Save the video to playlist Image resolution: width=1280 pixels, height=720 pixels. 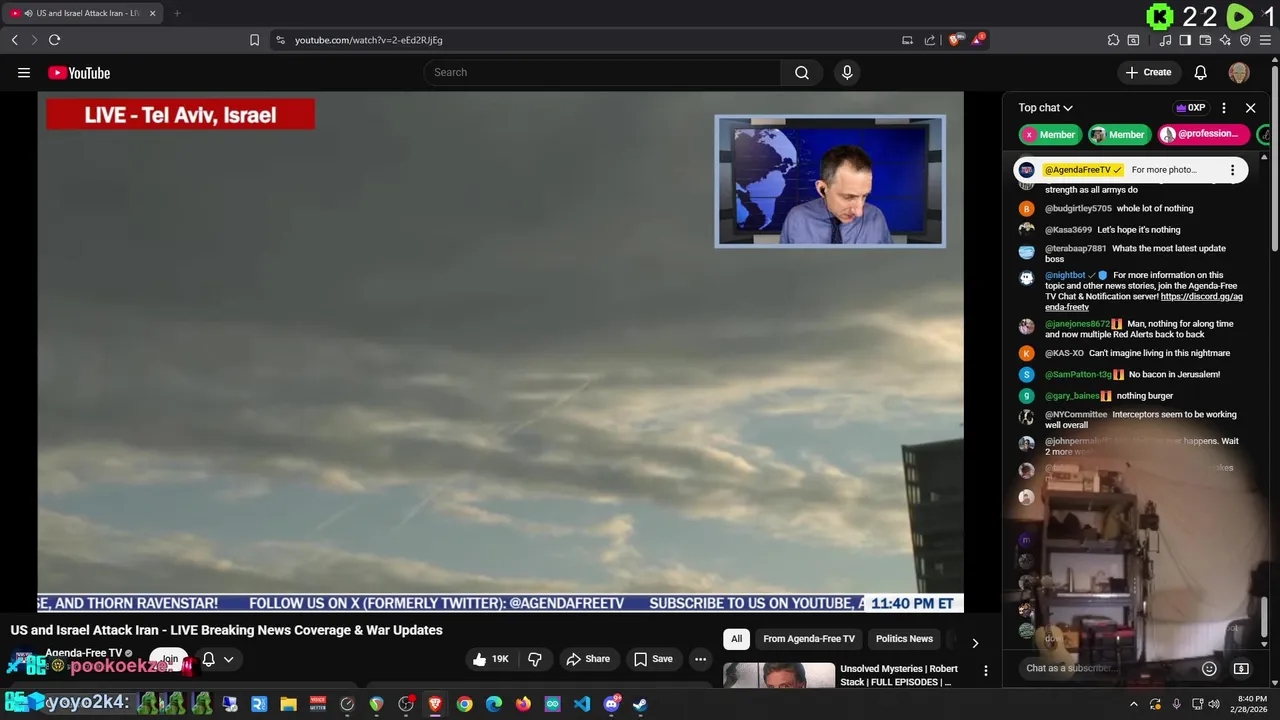(653, 659)
